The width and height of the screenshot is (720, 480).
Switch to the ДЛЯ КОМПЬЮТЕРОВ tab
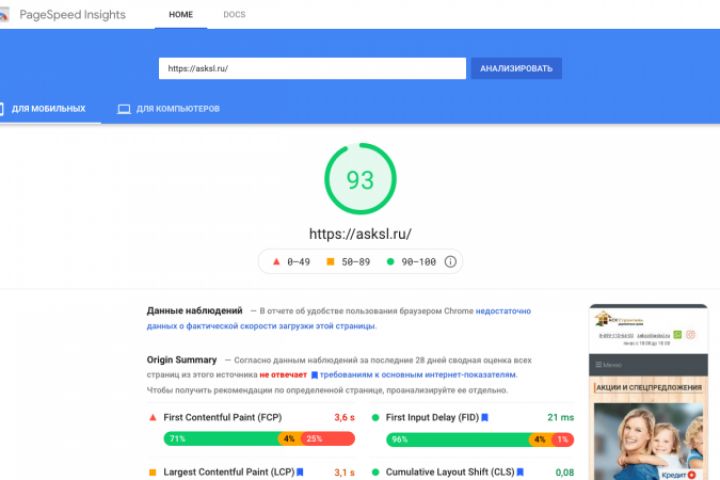point(169,109)
